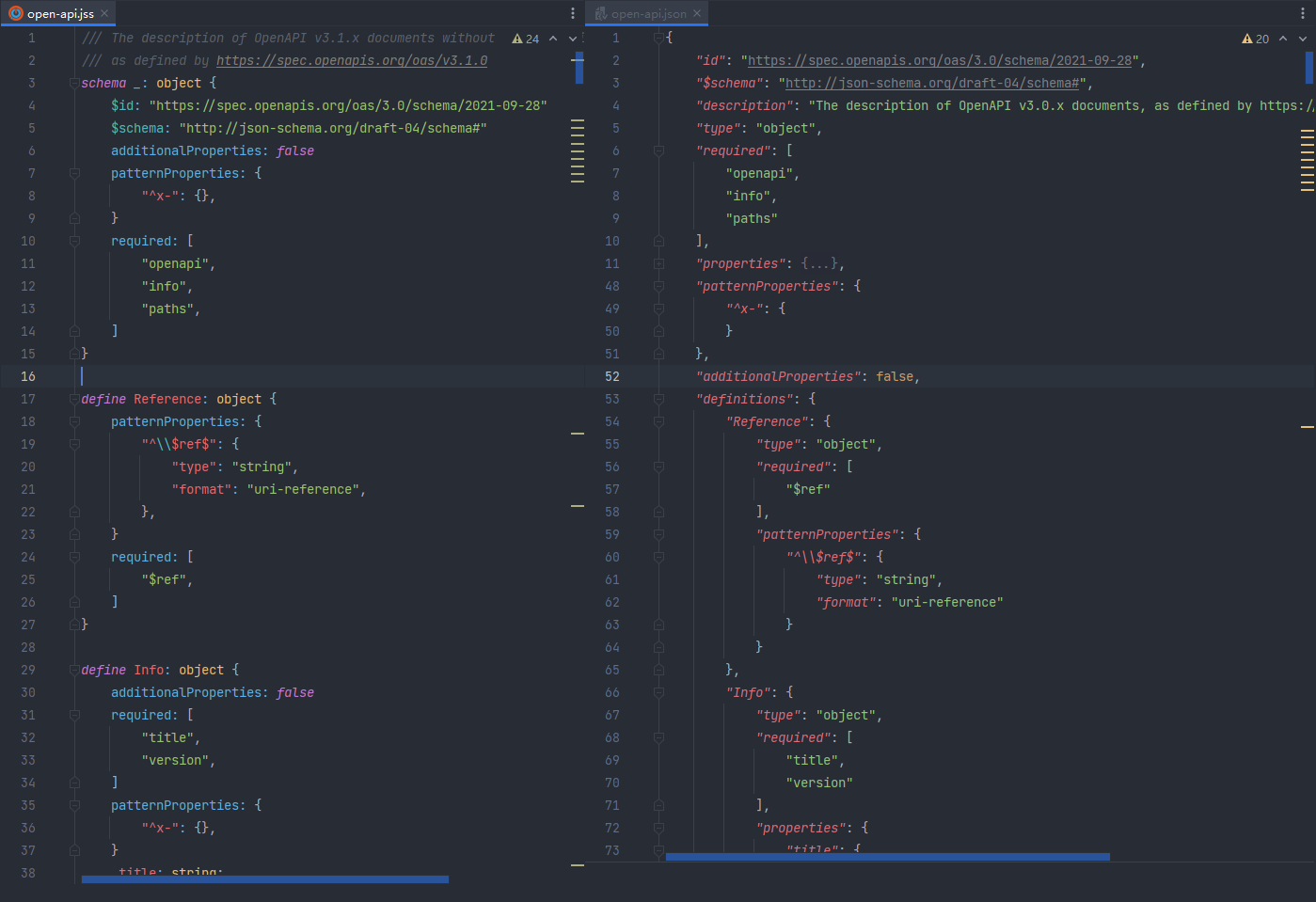Click the warning triangle icon in open-api.json pane

(1247, 39)
